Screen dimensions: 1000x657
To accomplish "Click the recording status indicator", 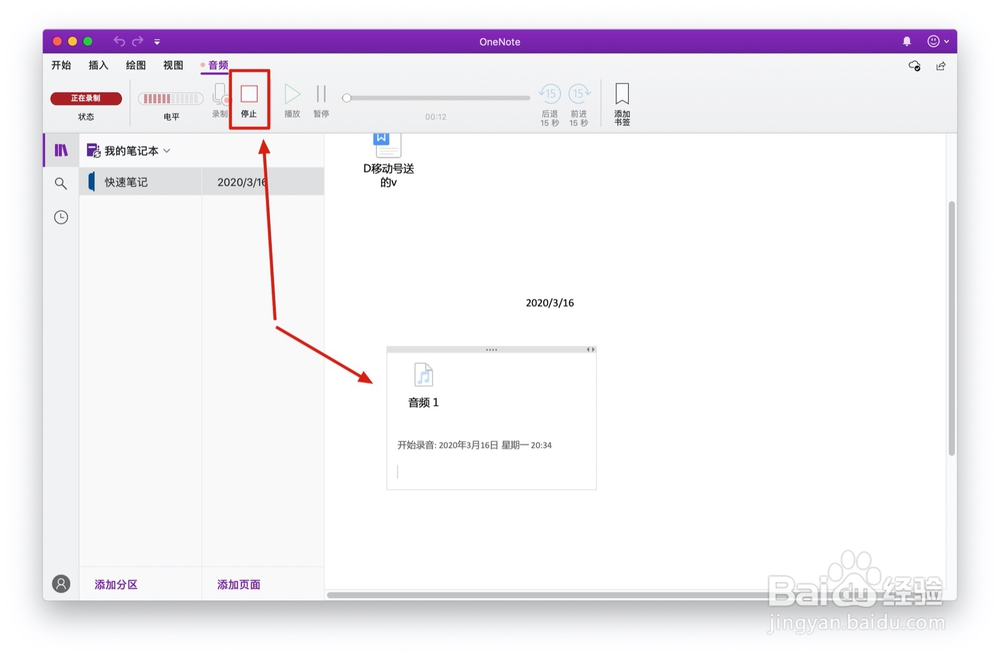I will (x=86, y=98).
